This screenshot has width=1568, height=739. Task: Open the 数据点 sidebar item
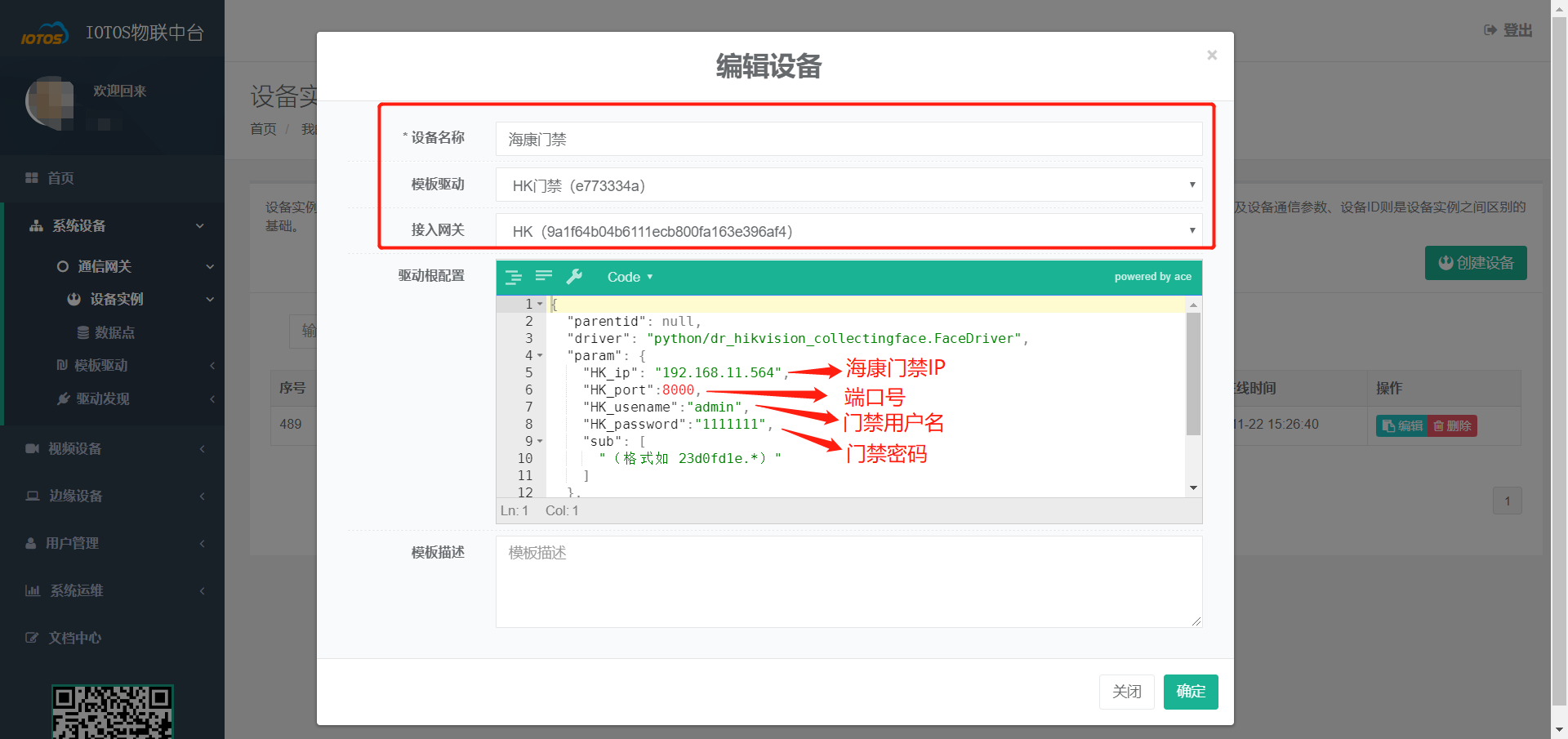pyautogui.click(x=114, y=332)
